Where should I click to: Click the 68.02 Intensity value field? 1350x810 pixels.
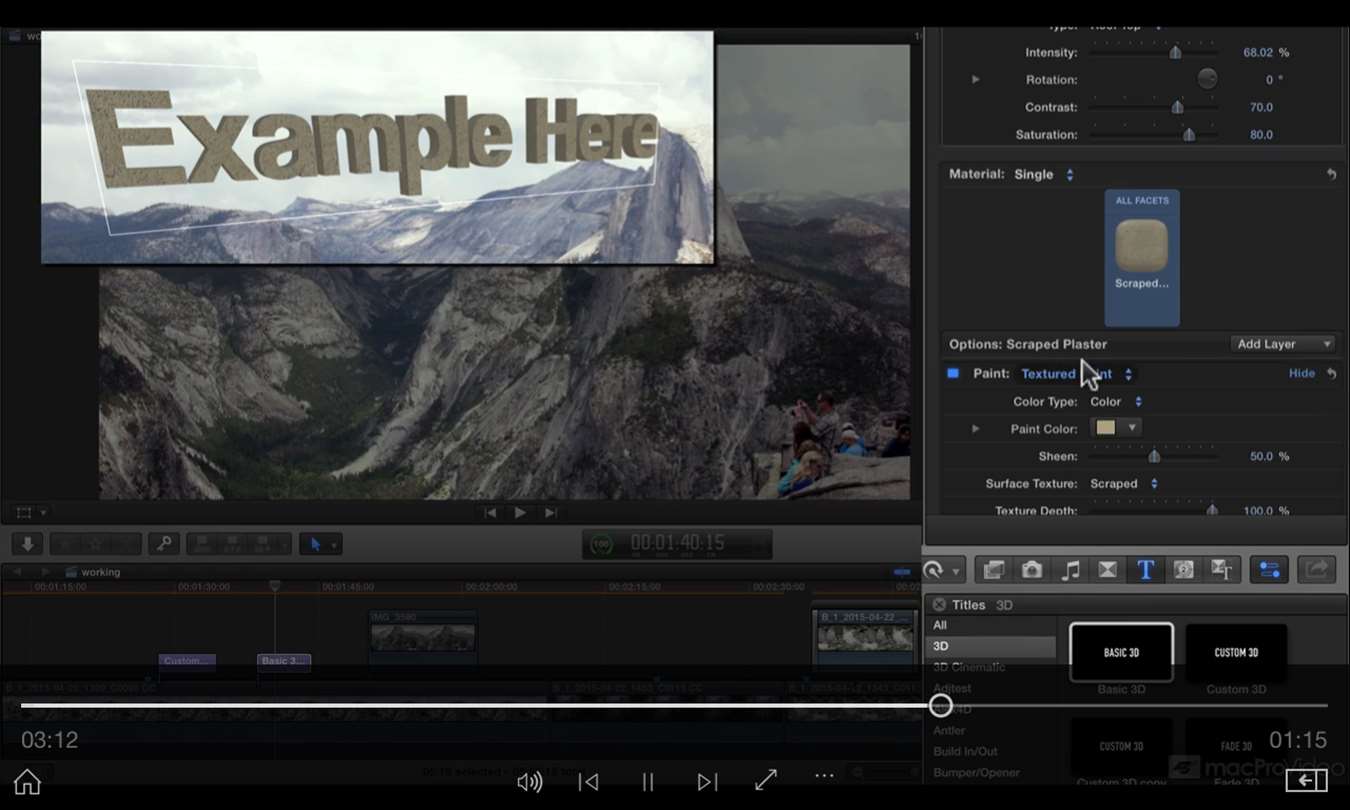pyautogui.click(x=1258, y=53)
